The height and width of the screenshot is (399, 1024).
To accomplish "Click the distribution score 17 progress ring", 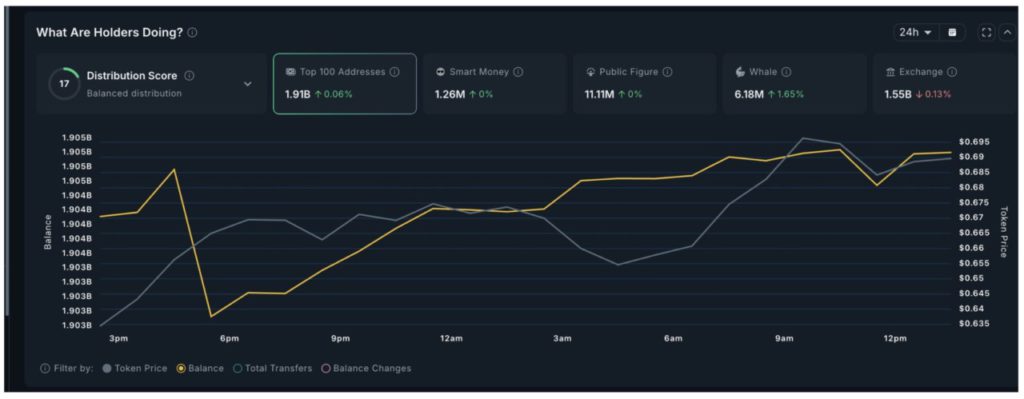I will [64, 84].
